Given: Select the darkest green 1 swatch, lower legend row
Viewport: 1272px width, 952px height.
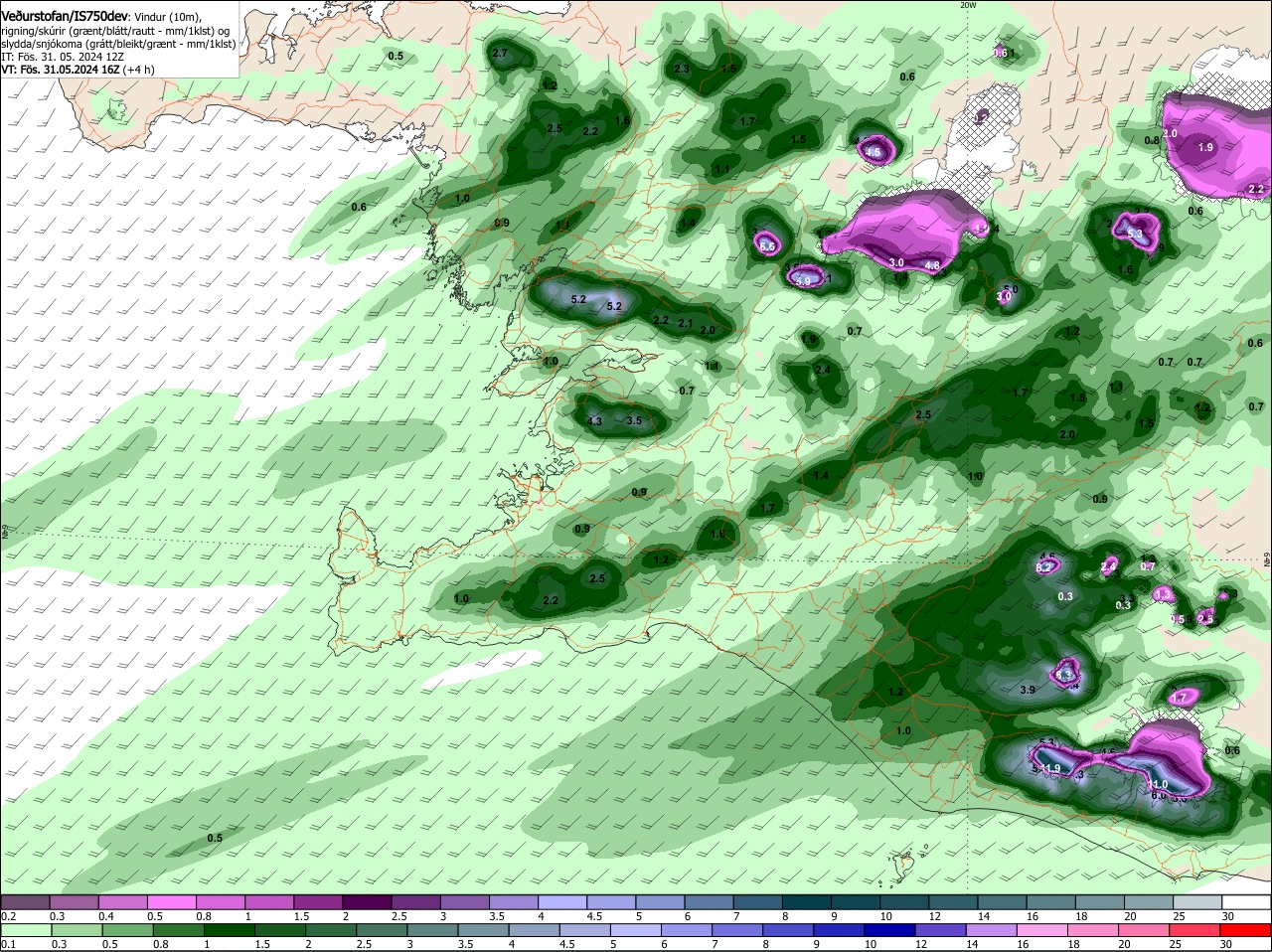Looking at the screenshot, I should tap(229, 930).
